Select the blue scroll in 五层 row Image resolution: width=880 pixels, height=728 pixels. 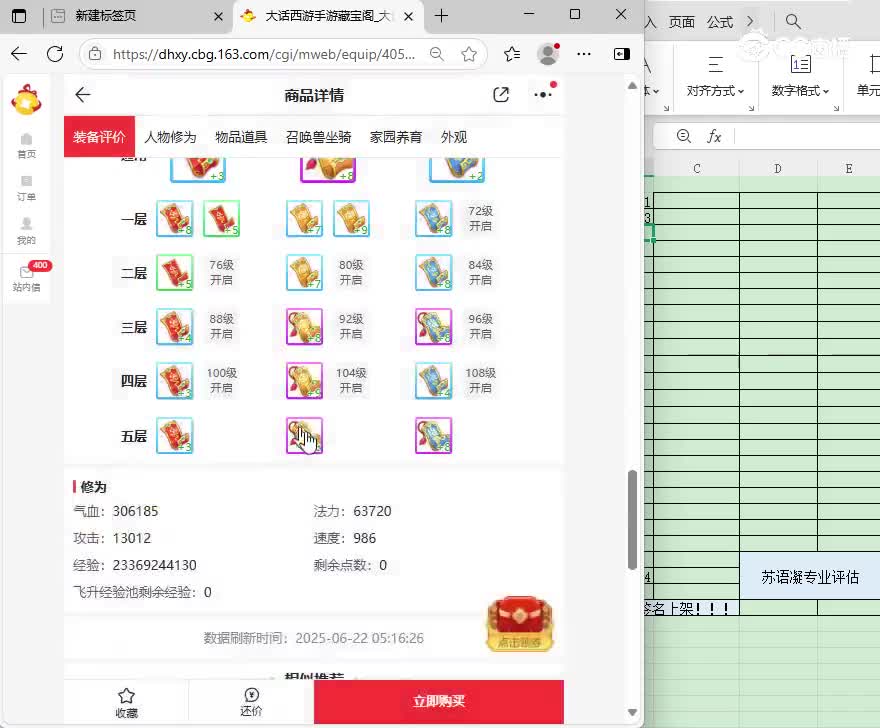pos(433,435)
